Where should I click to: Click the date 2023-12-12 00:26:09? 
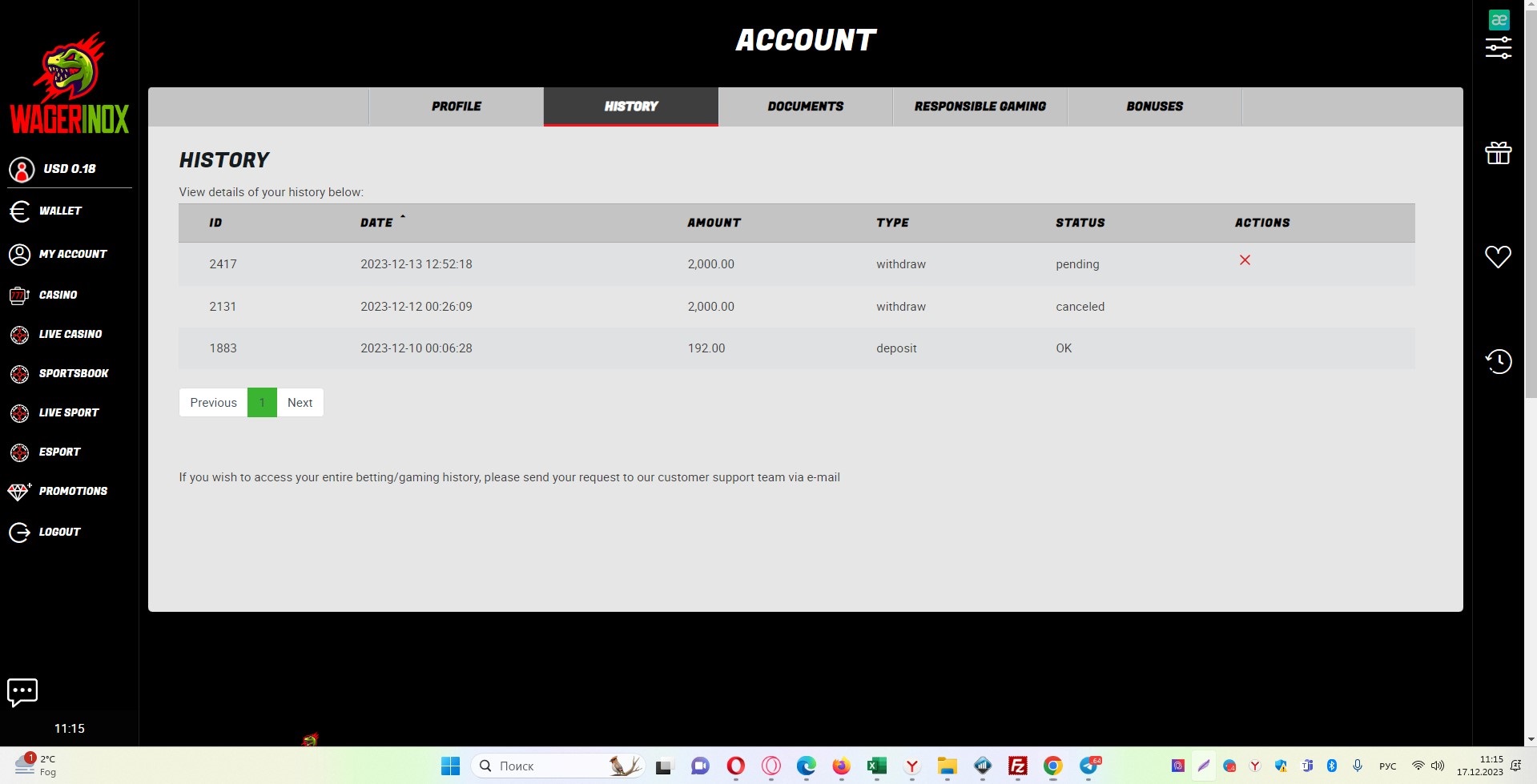tap(416, 307)
